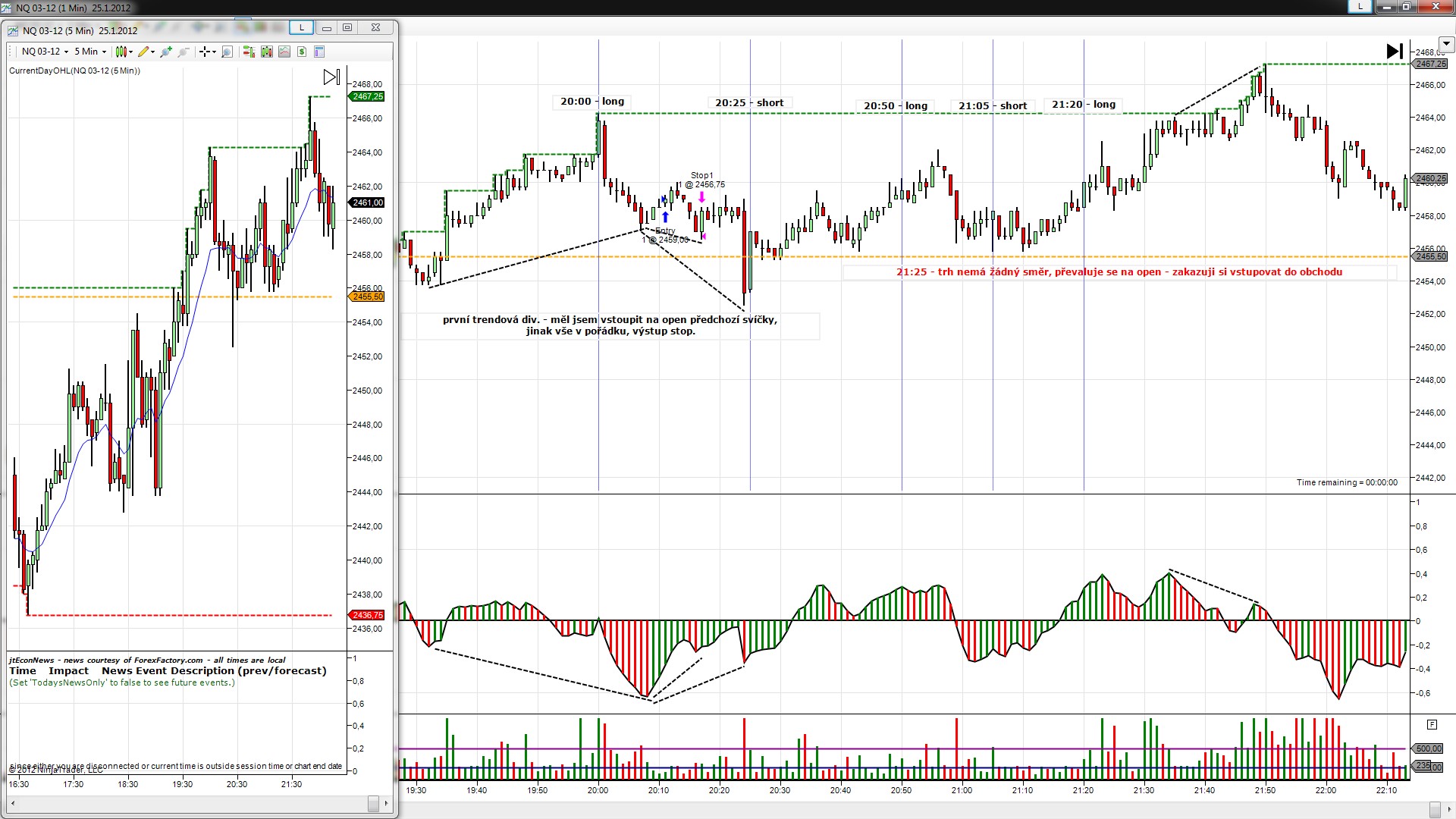Open the Chart Trader panel icon
The width and height of the screenshot is (1456, 819).
[x=248, y=52]
